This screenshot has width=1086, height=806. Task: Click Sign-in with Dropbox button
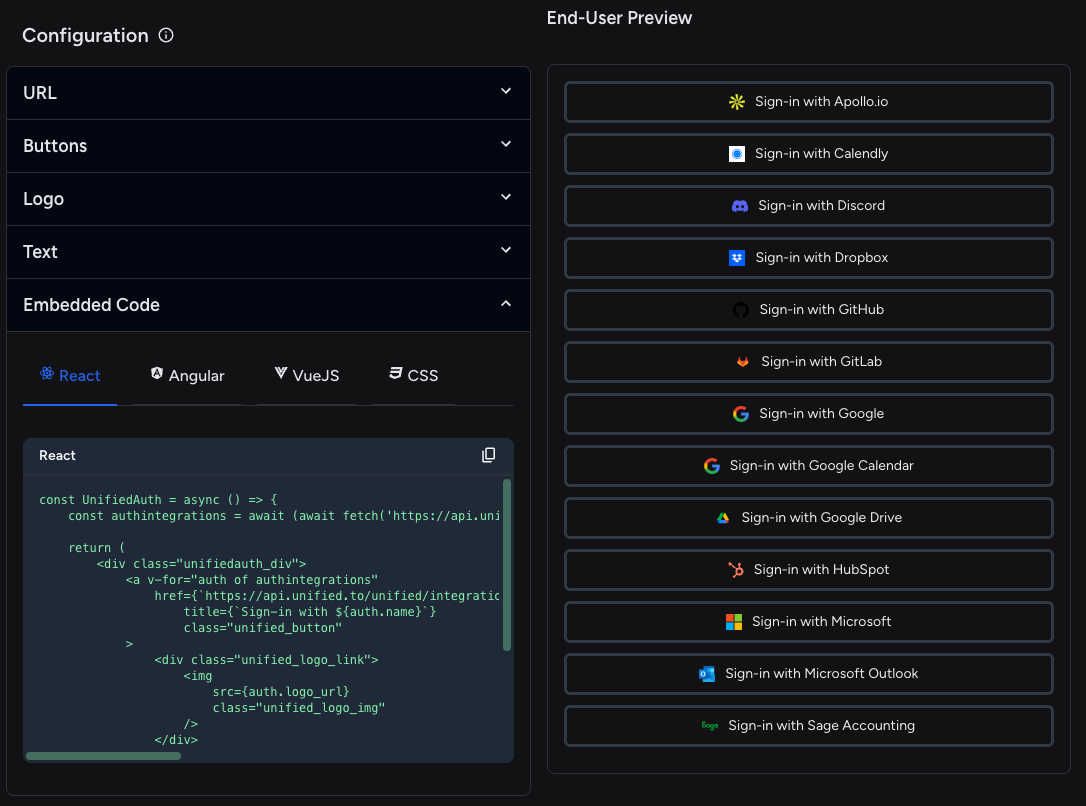tap(809, 258)
